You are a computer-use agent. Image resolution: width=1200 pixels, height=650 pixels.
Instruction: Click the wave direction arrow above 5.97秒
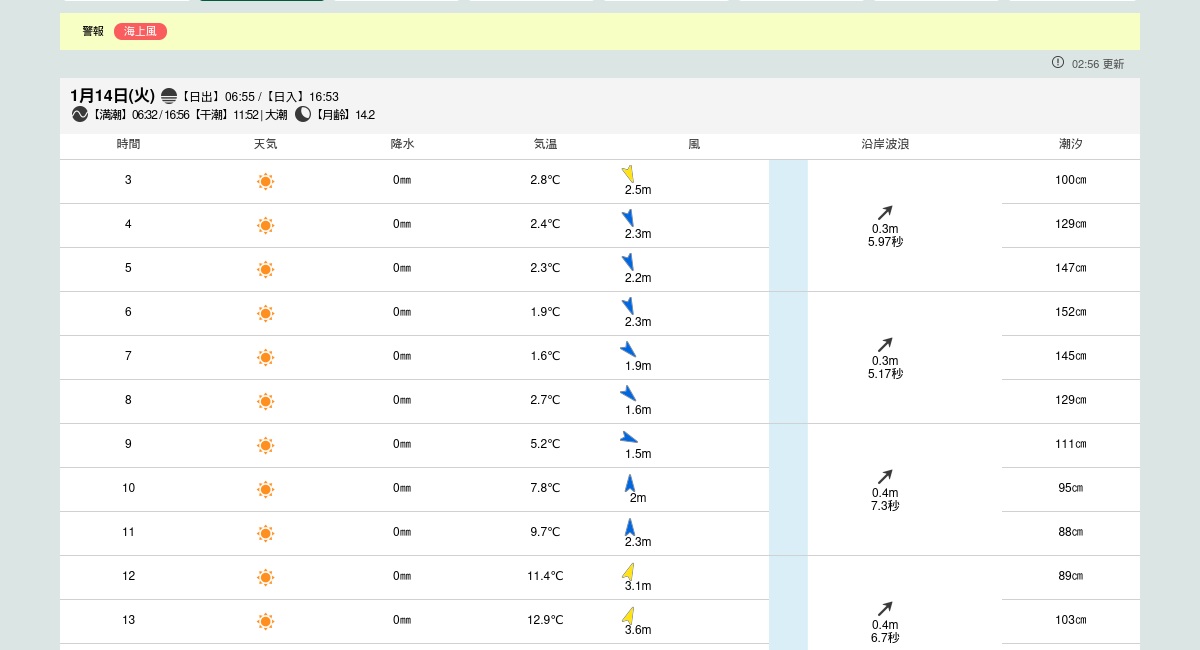tap(885, 212)
